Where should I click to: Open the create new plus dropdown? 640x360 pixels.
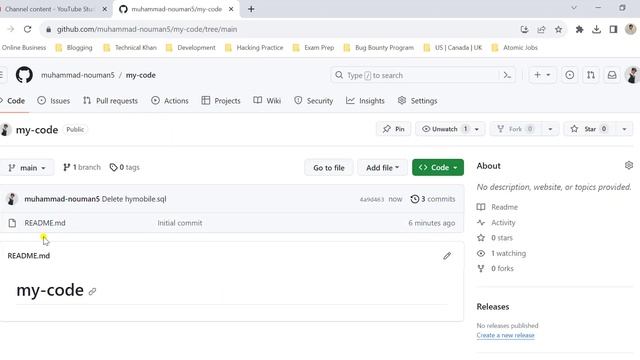(x=542, y=75)
